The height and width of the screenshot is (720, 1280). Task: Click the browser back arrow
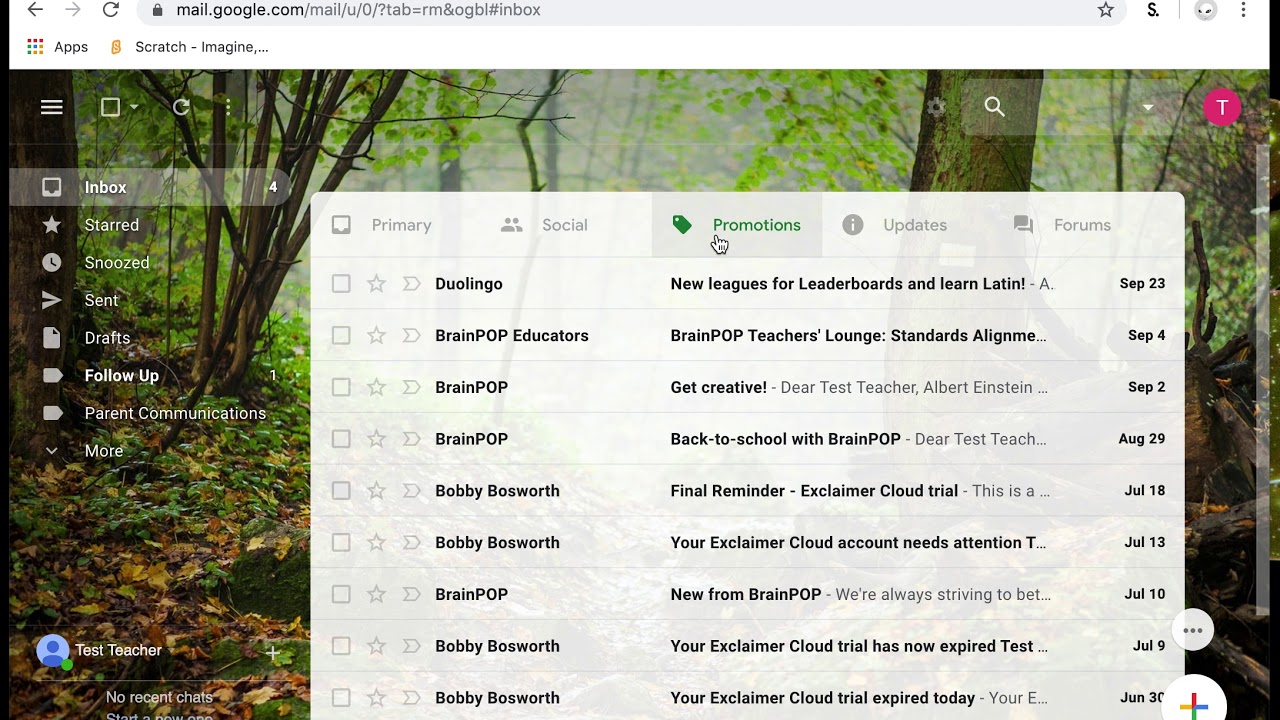point(35,10)
